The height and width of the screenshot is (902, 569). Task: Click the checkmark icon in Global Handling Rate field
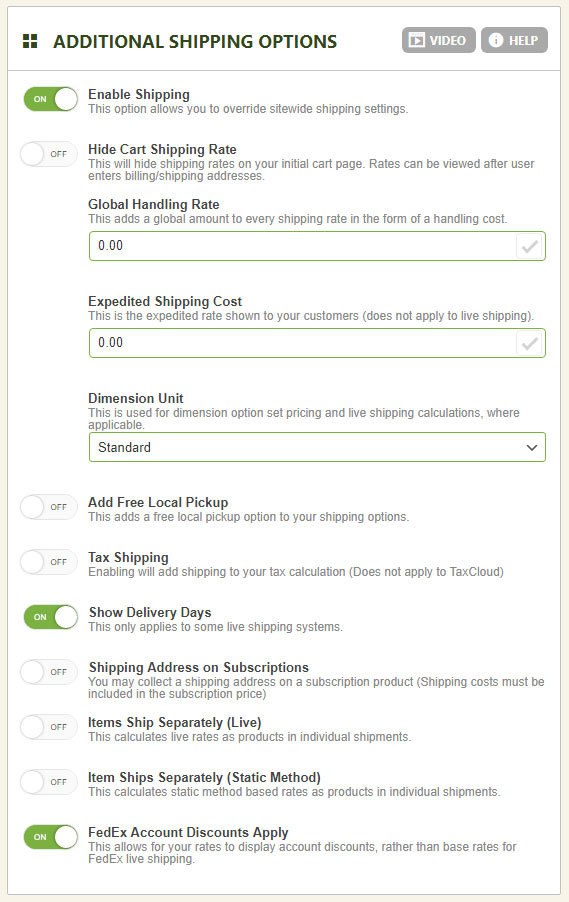529,246
